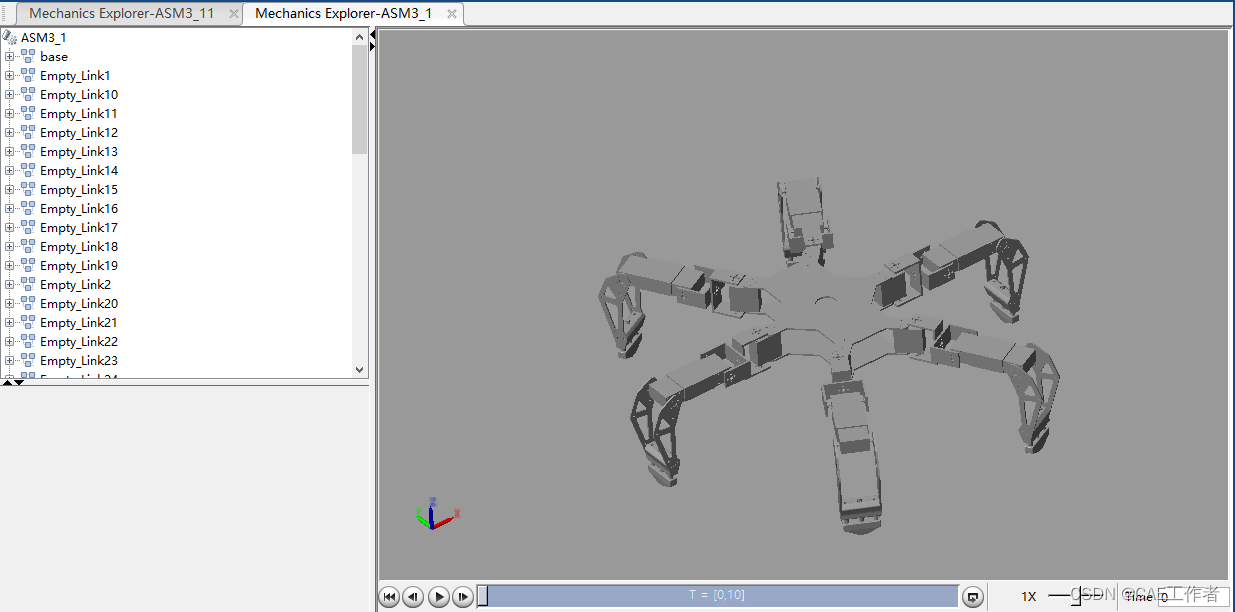Click the Empty_Link15 block icon
This screenshot has height=612, width=1235.
point(28,190)
